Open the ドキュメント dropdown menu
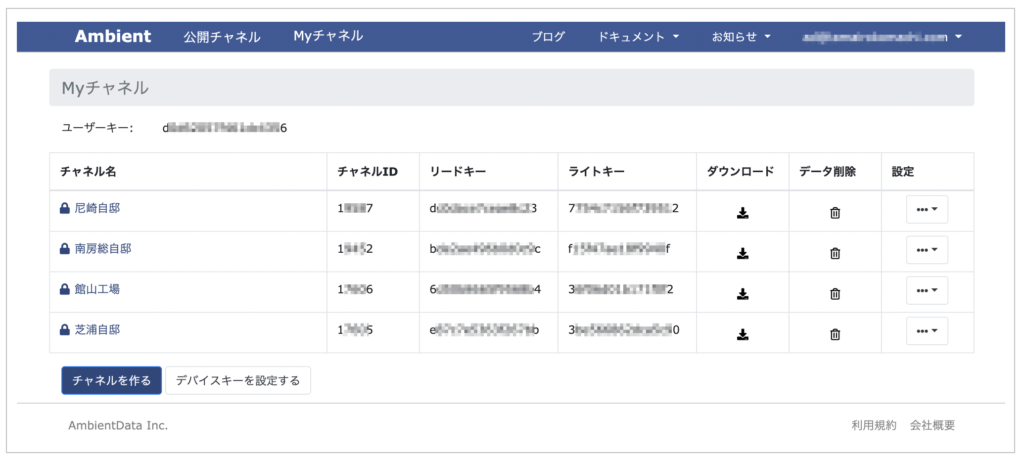The image size is (1024, 462). coord(638,37)
